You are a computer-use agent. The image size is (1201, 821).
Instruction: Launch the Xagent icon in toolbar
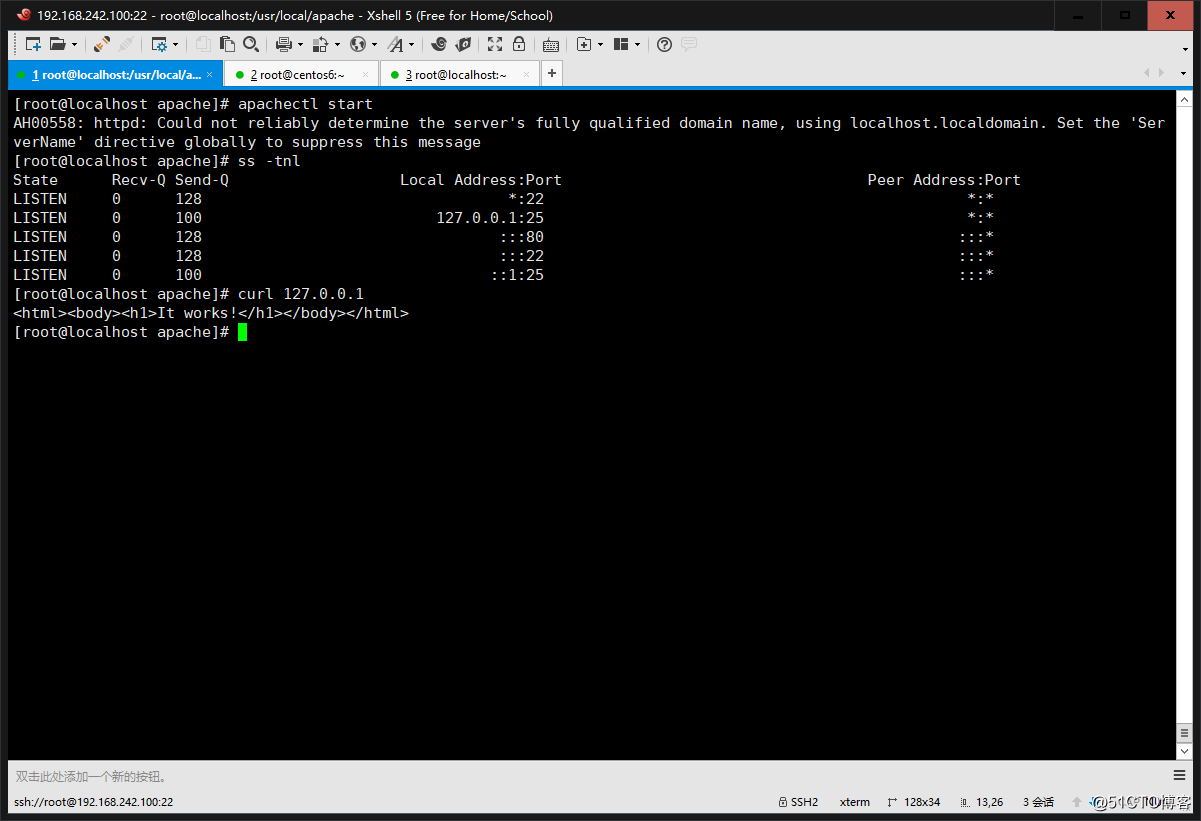(463, 44)
